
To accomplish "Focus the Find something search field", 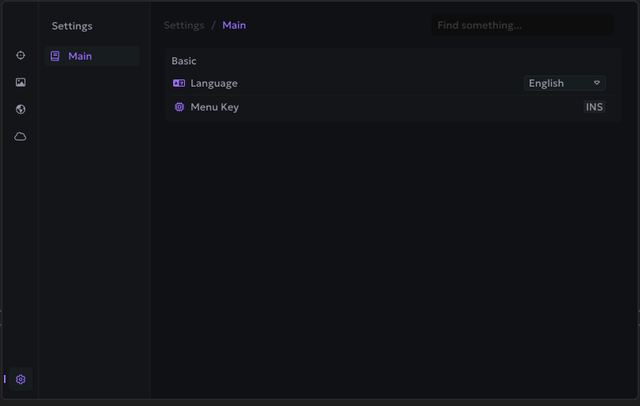I will (x=522, y=25).
